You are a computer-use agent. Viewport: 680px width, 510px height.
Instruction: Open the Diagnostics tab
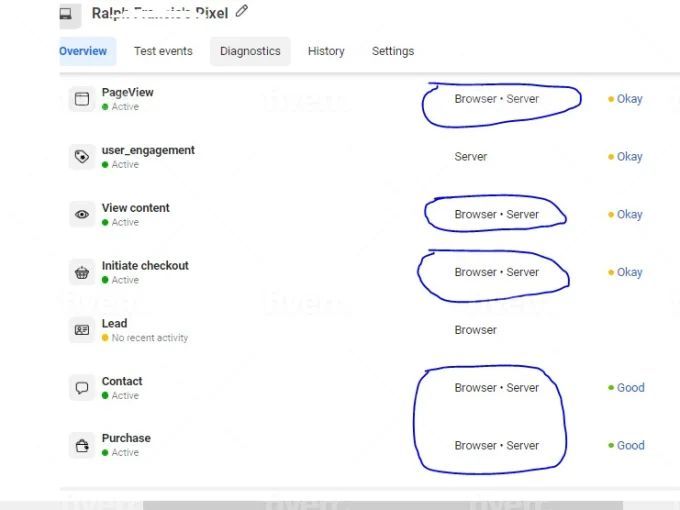(x=250, y=51)
